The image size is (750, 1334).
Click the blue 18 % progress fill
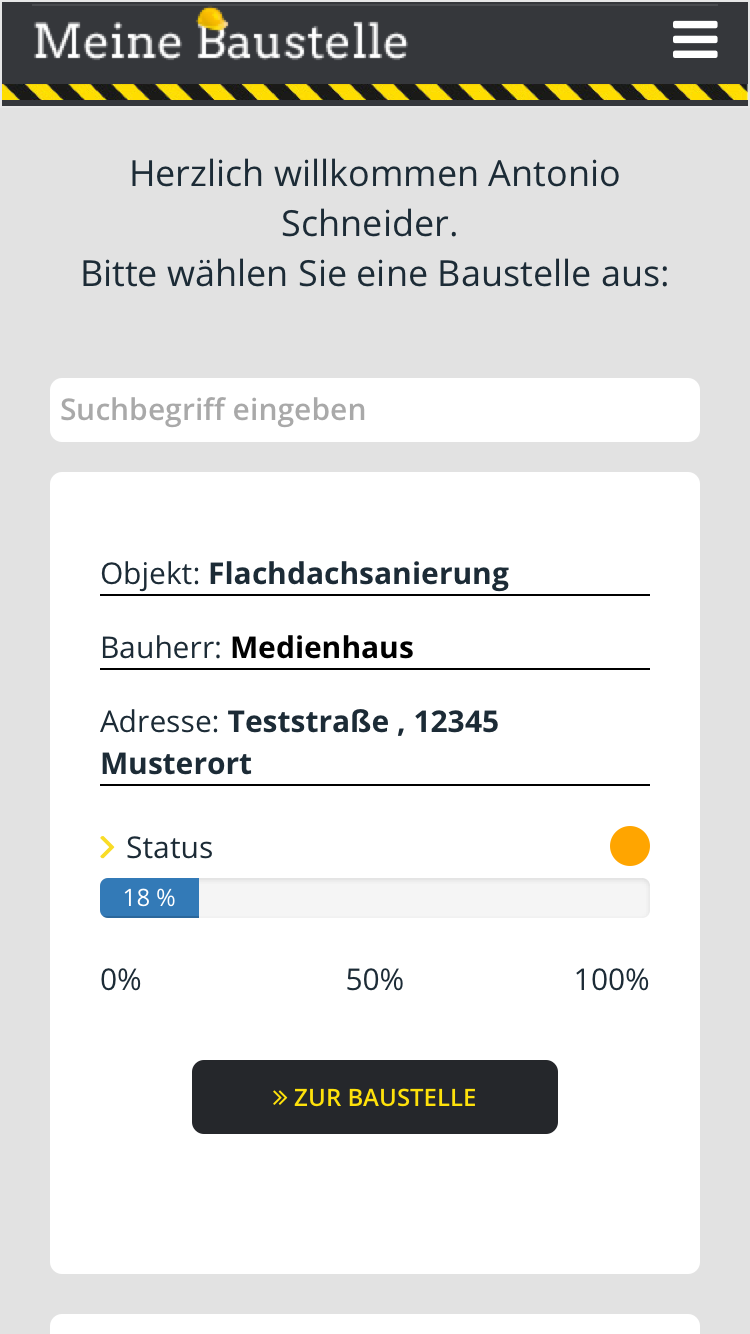[150, 898]
